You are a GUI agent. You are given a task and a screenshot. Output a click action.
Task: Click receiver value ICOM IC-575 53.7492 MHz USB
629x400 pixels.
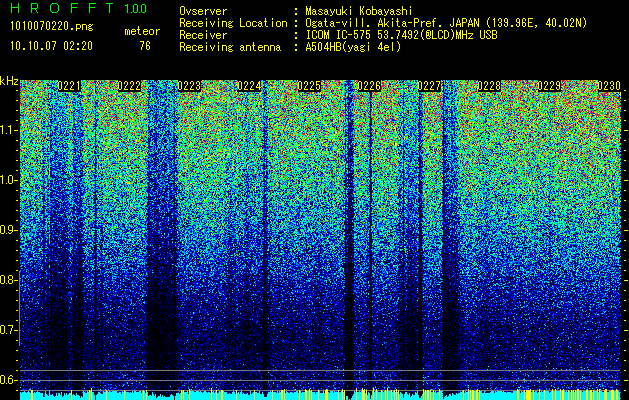401,35
